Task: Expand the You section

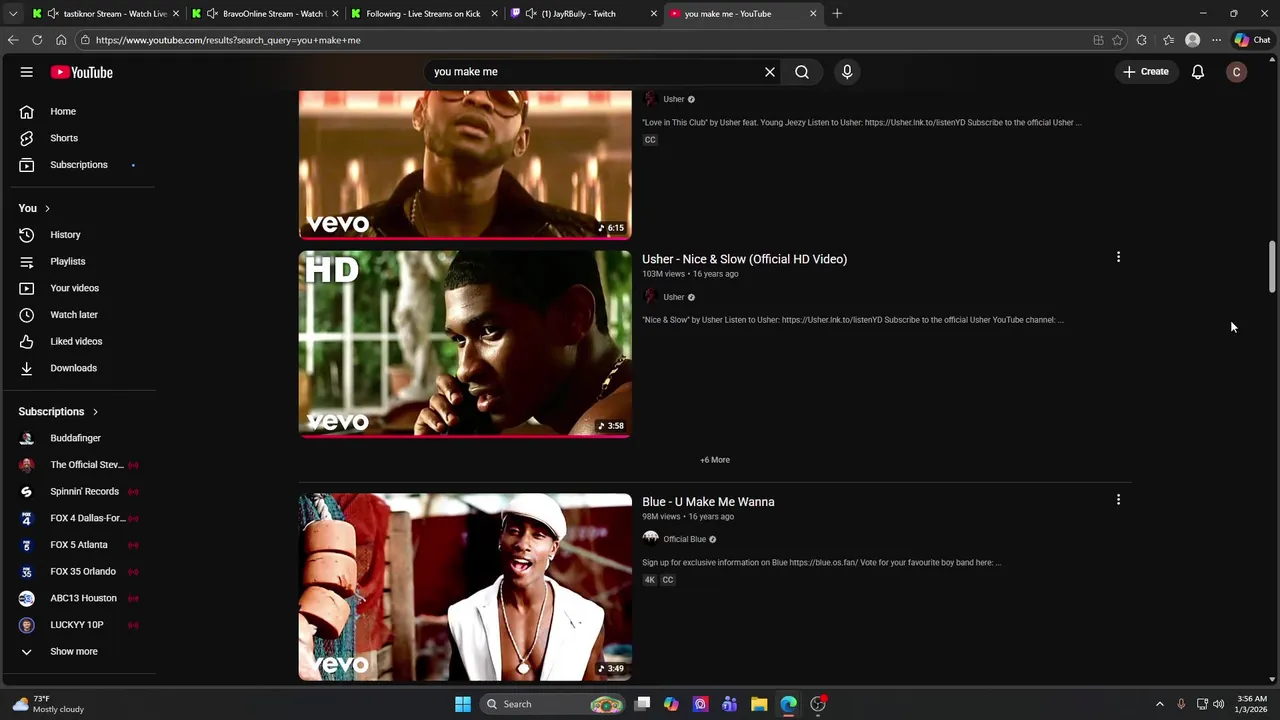Action: tap(34, 208)
